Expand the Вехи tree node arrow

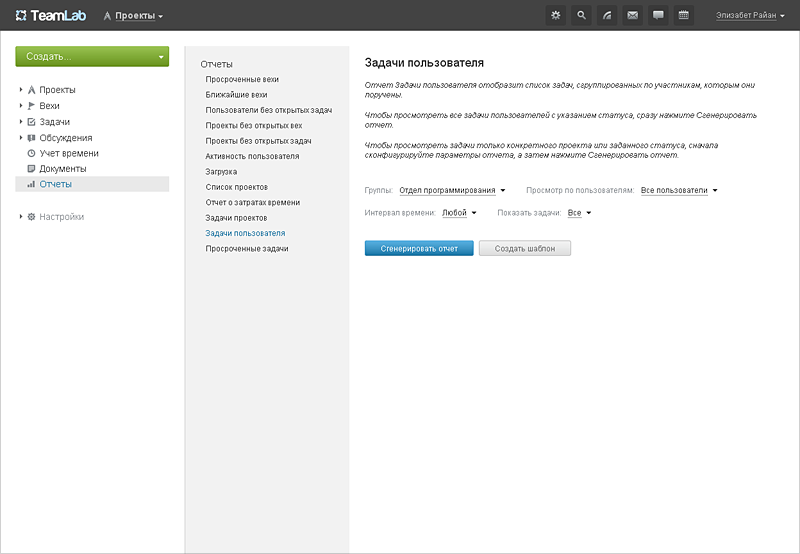(21, 106)
